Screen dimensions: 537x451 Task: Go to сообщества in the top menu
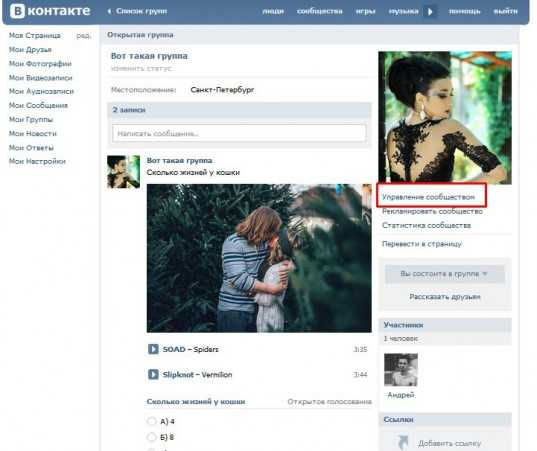pos(320,11)
